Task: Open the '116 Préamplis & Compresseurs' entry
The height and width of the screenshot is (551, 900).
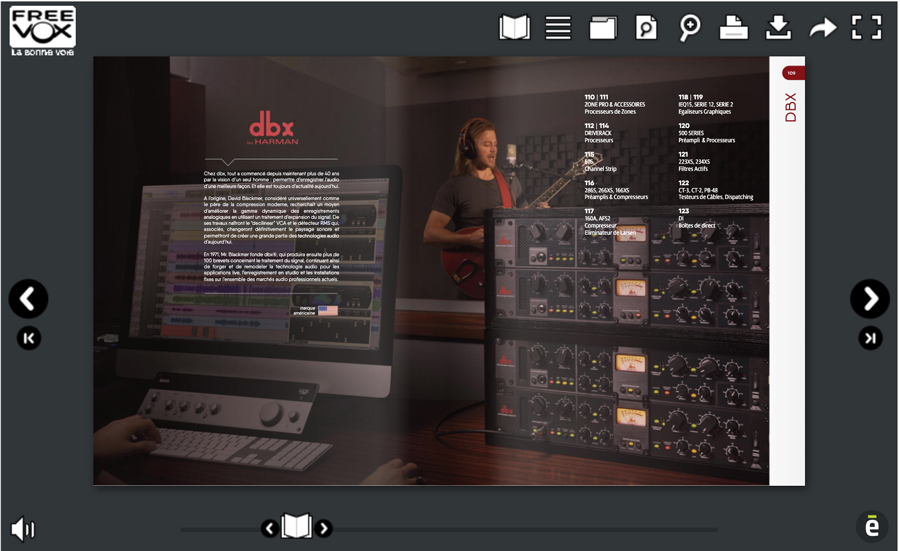Action: [616, 190]
